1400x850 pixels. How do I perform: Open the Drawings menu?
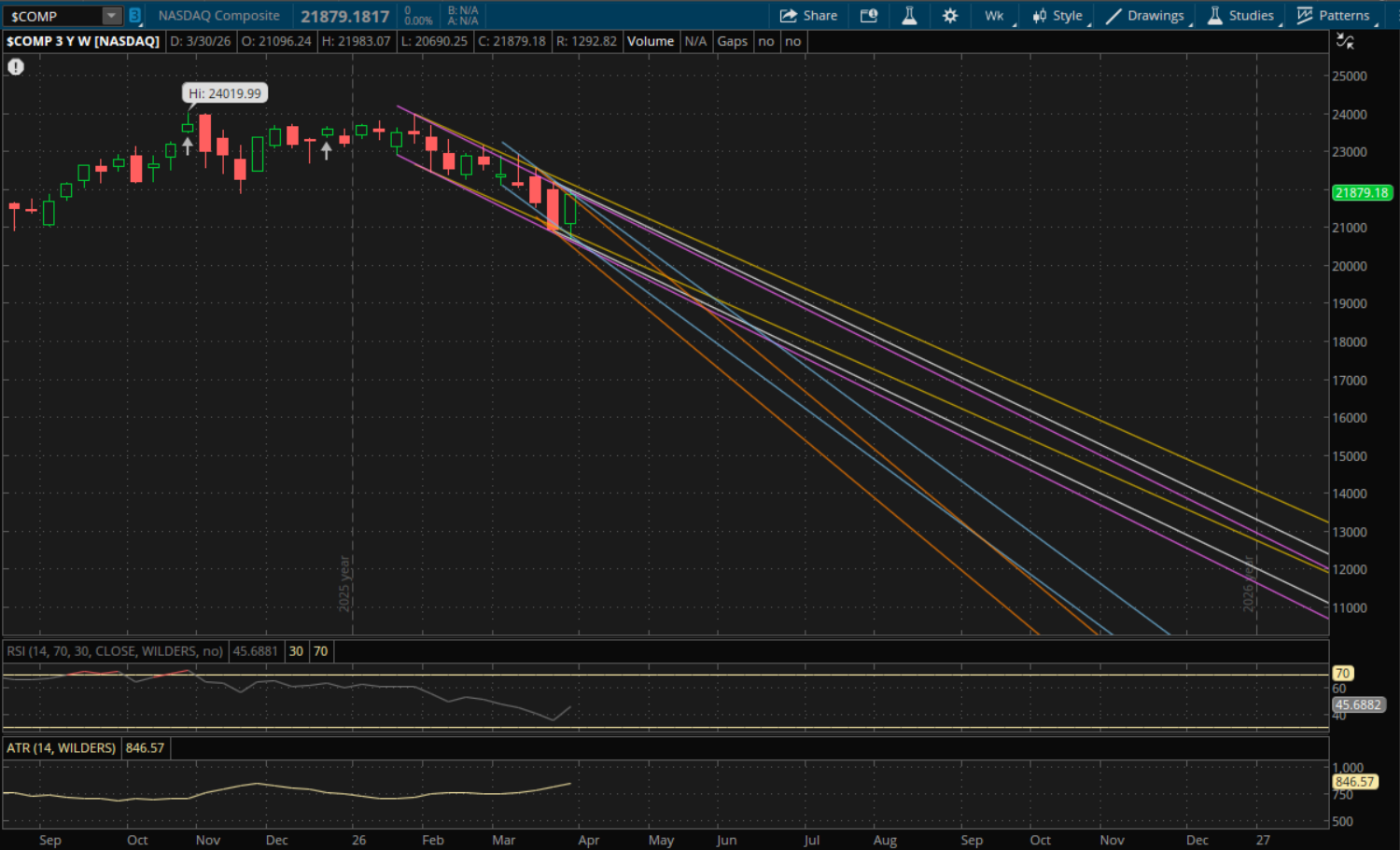[1146, 16]
